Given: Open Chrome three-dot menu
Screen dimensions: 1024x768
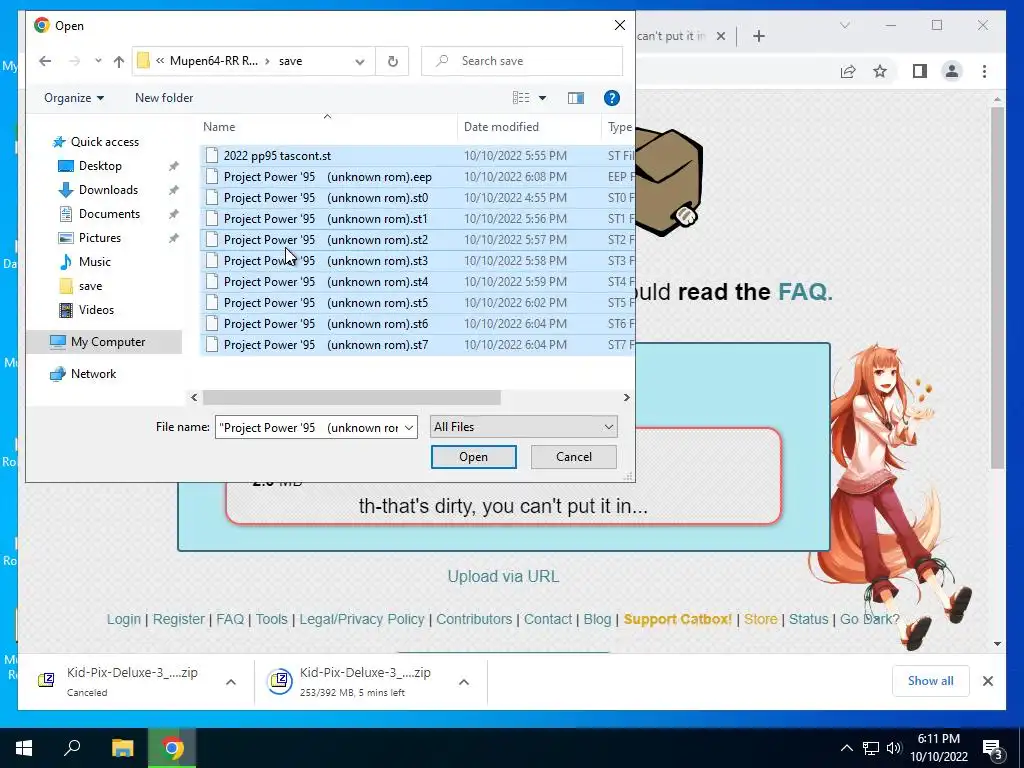Looking at the screenshot, I should [x=984, y=71].
